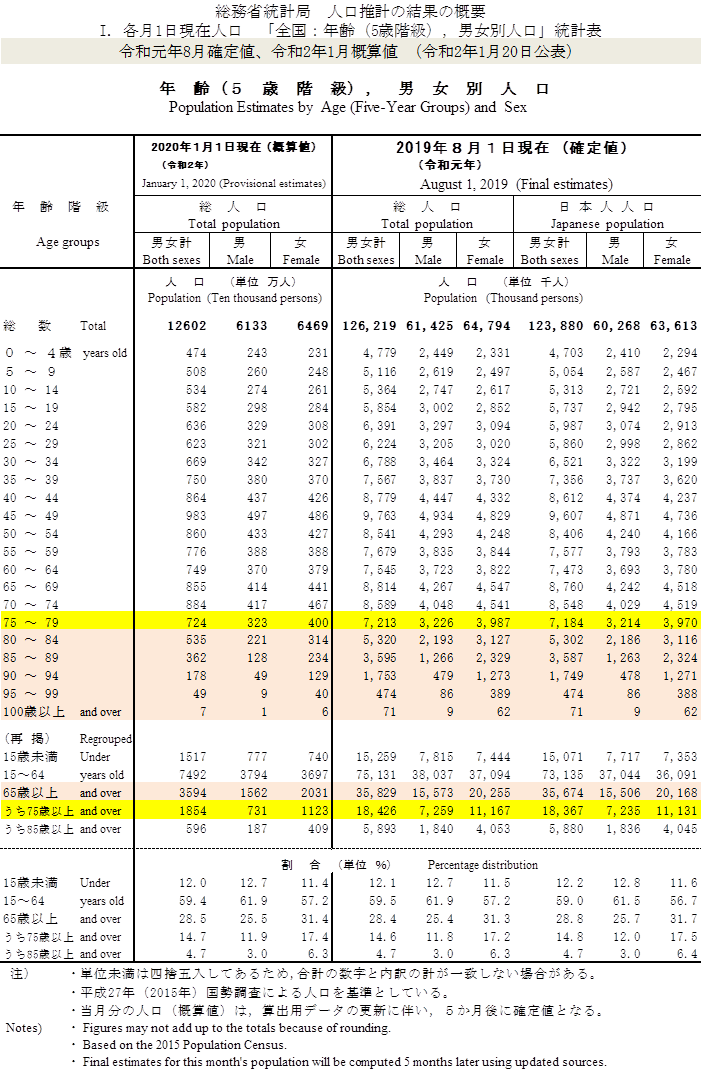Click the English subtitle Population Estimates by Age
The image size is (702, 1071).
[x=347, y=107]
